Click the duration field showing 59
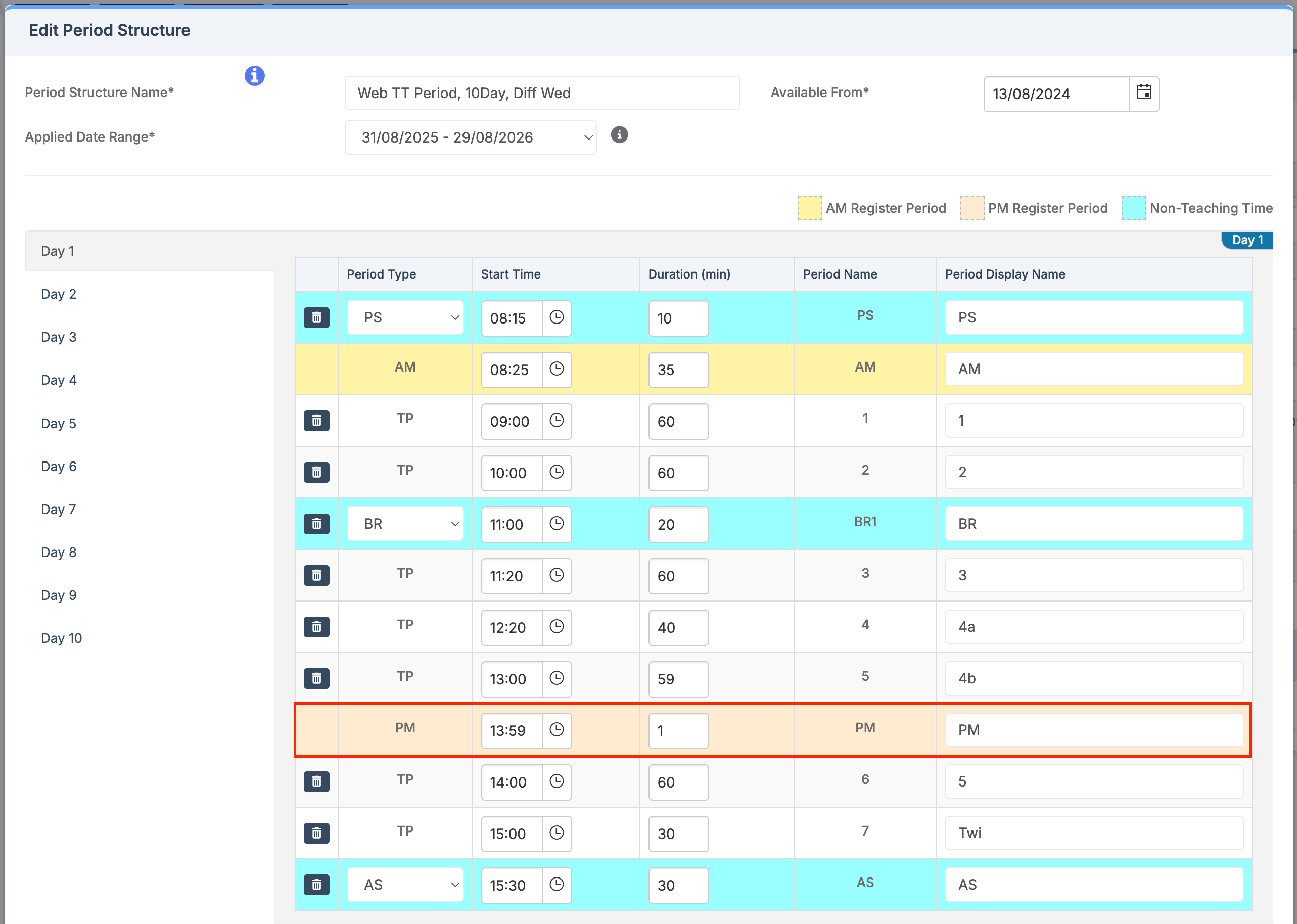The image size is (1297, 924). (678, 679)
